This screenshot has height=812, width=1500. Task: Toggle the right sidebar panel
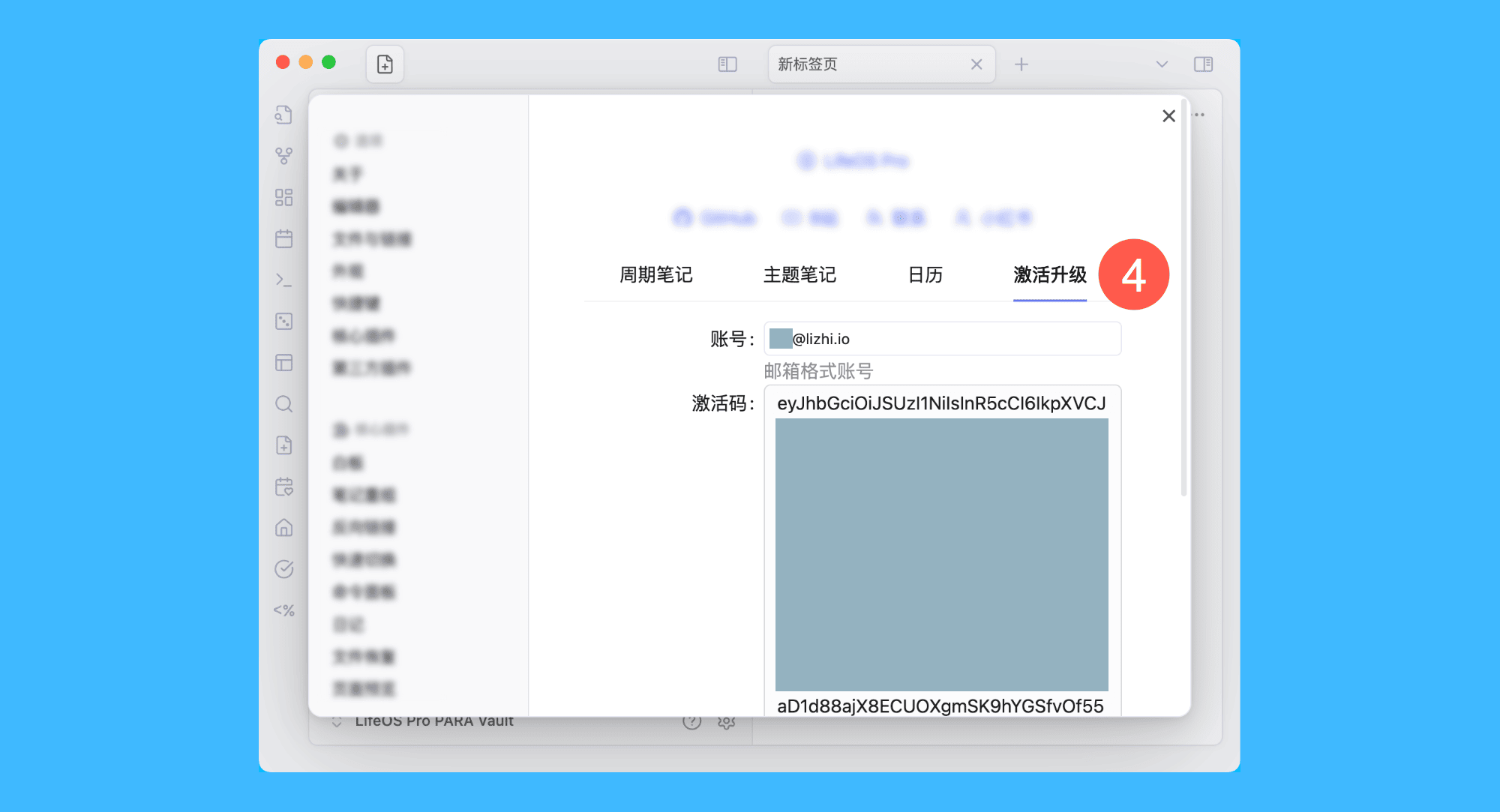pos(1203,64)
